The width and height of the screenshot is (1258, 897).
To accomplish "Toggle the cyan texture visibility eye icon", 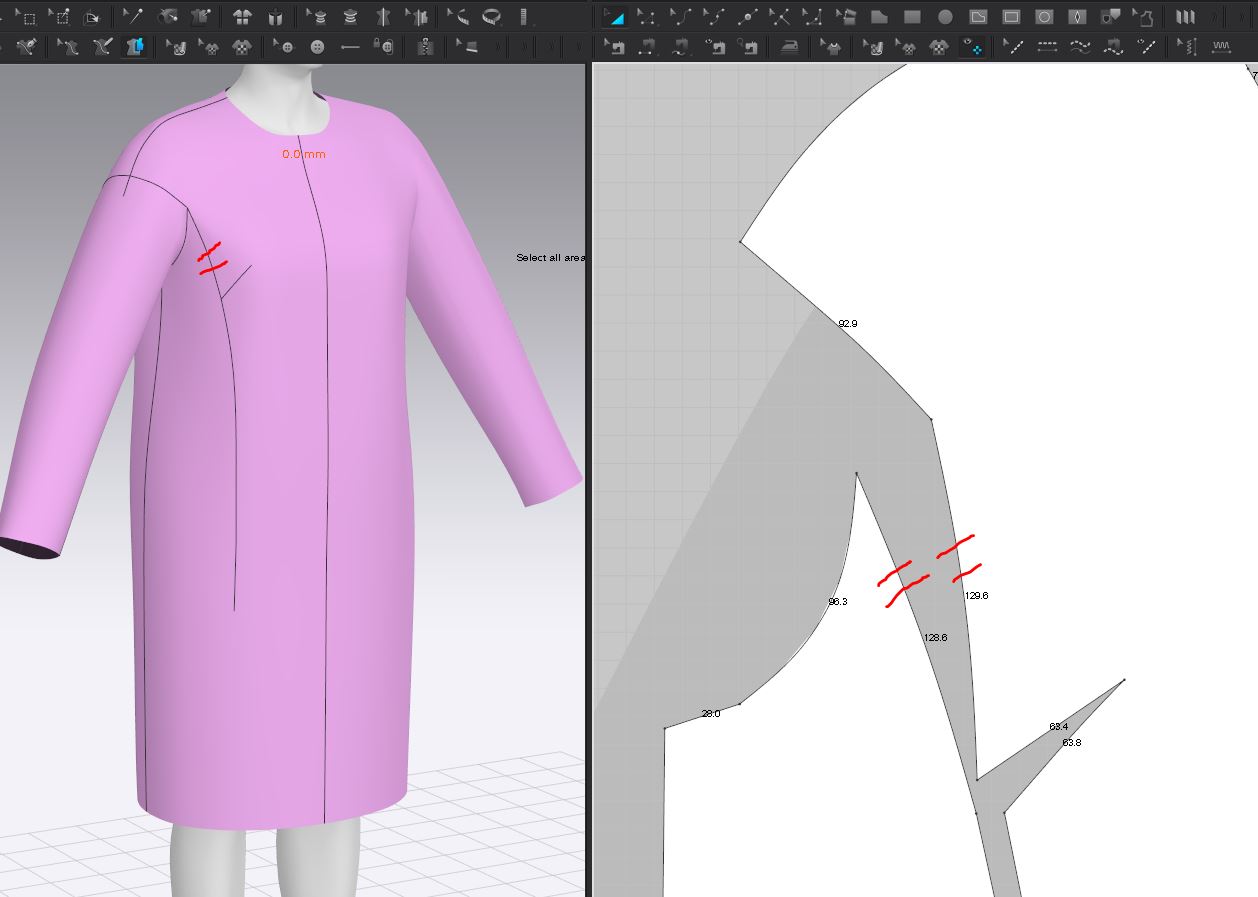I will 972,46.
